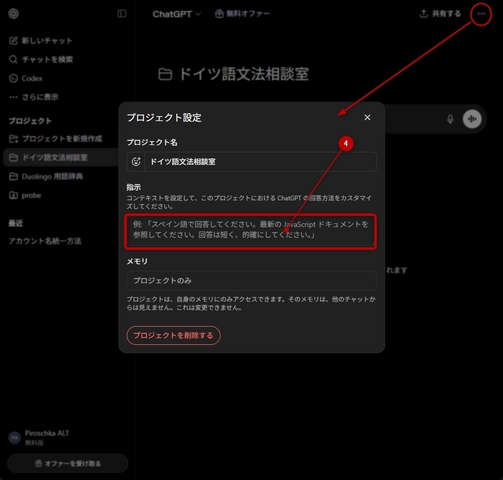Screen dimensions: 503x480
Task: Click the 共有する share button
Action: (x=440, y=14)
